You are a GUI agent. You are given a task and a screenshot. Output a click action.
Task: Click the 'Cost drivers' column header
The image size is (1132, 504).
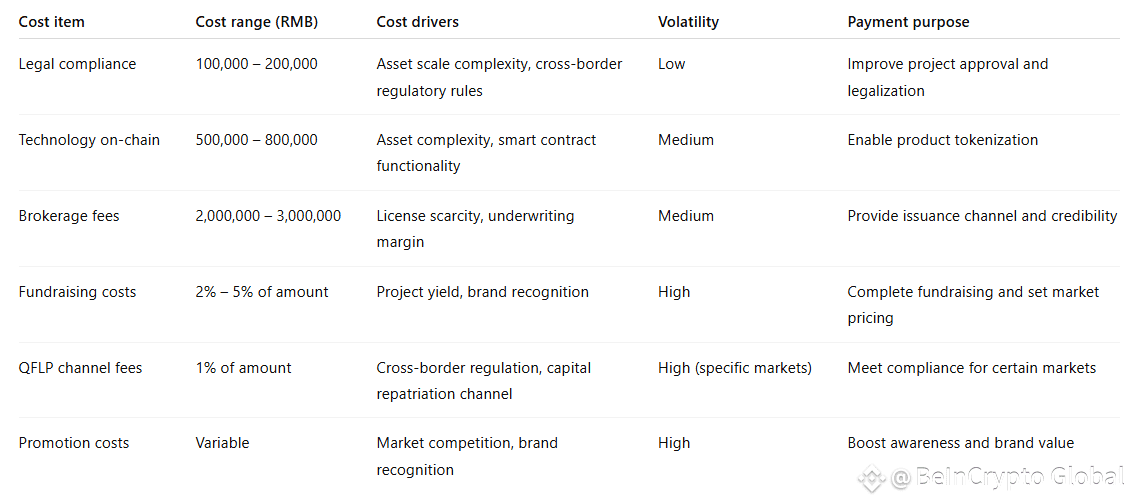[x=417, y=22]
